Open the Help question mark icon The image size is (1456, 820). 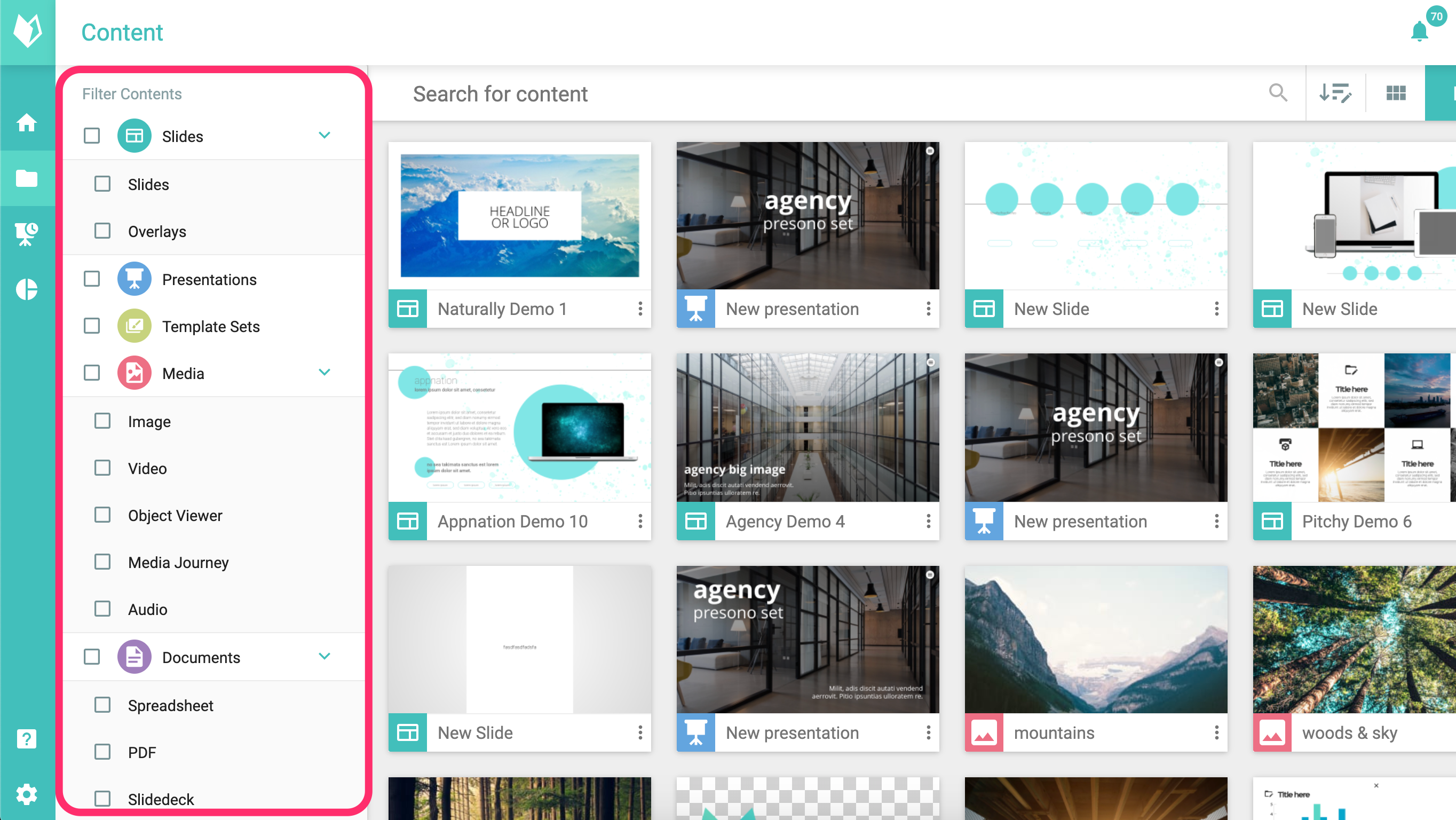tap(27, 738)
